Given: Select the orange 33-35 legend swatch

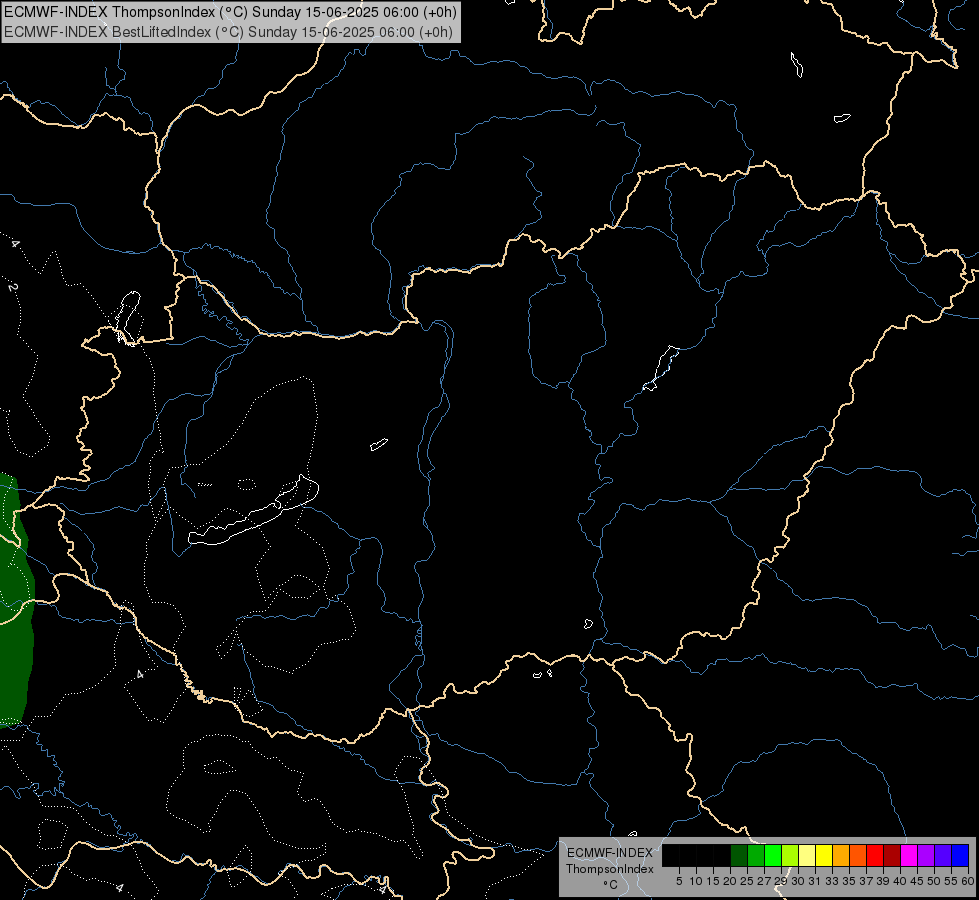Looking at the screenshot, I should click(840, 855).
